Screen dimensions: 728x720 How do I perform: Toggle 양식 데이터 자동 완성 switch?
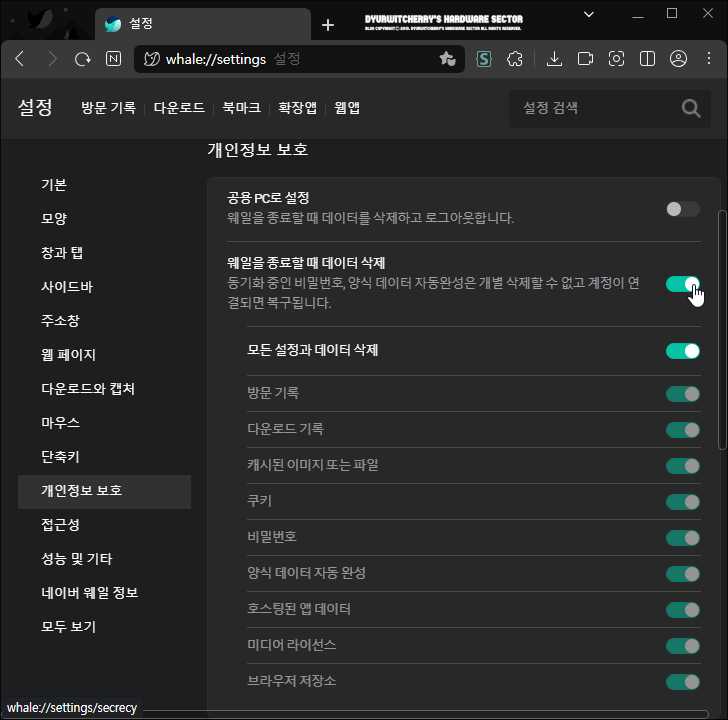click(x=682, y=574)
